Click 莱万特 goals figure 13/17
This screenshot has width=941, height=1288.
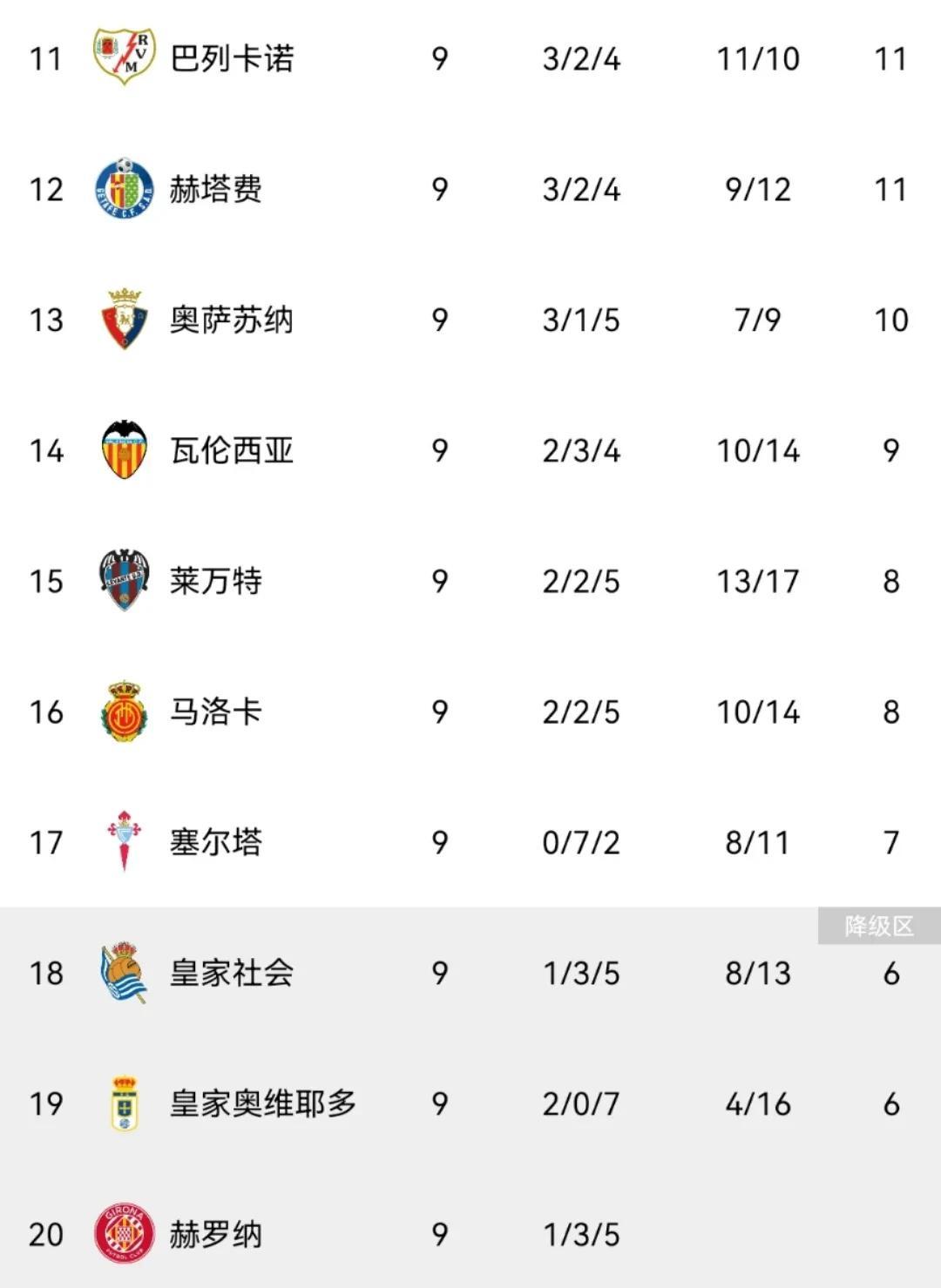click(x=757, y=581)
